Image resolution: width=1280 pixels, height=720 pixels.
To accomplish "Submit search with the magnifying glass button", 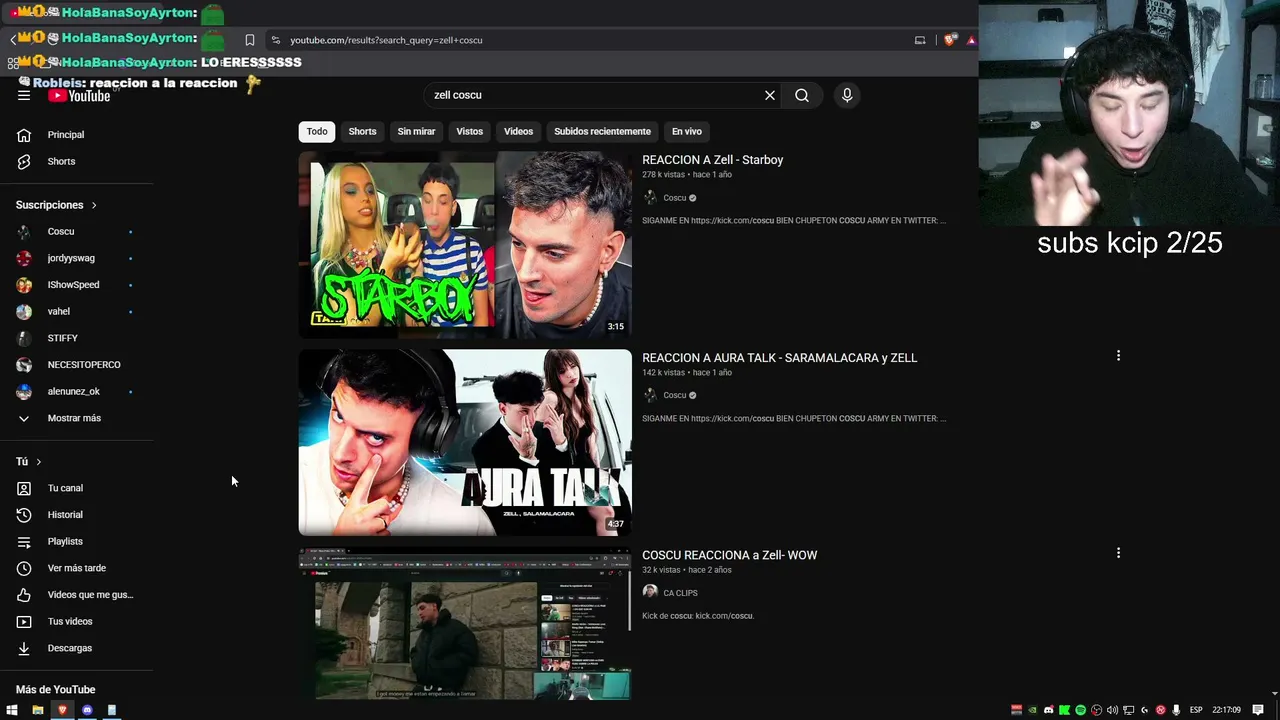I will click(x=802, y=95).
